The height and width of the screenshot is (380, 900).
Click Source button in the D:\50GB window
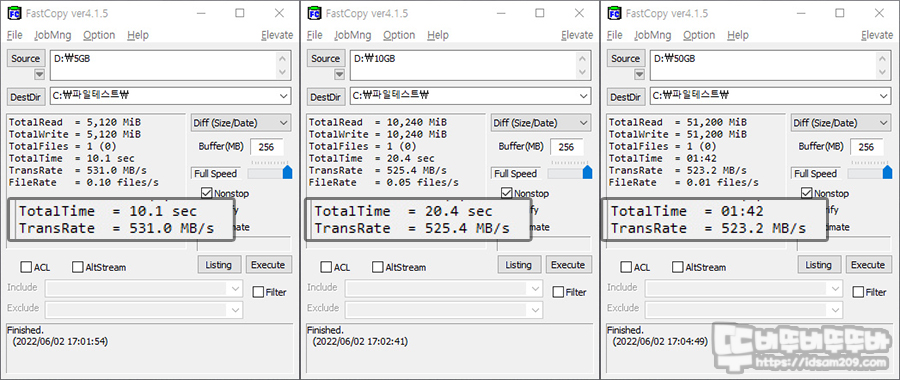pyautogui.click(x=626, y=59)
